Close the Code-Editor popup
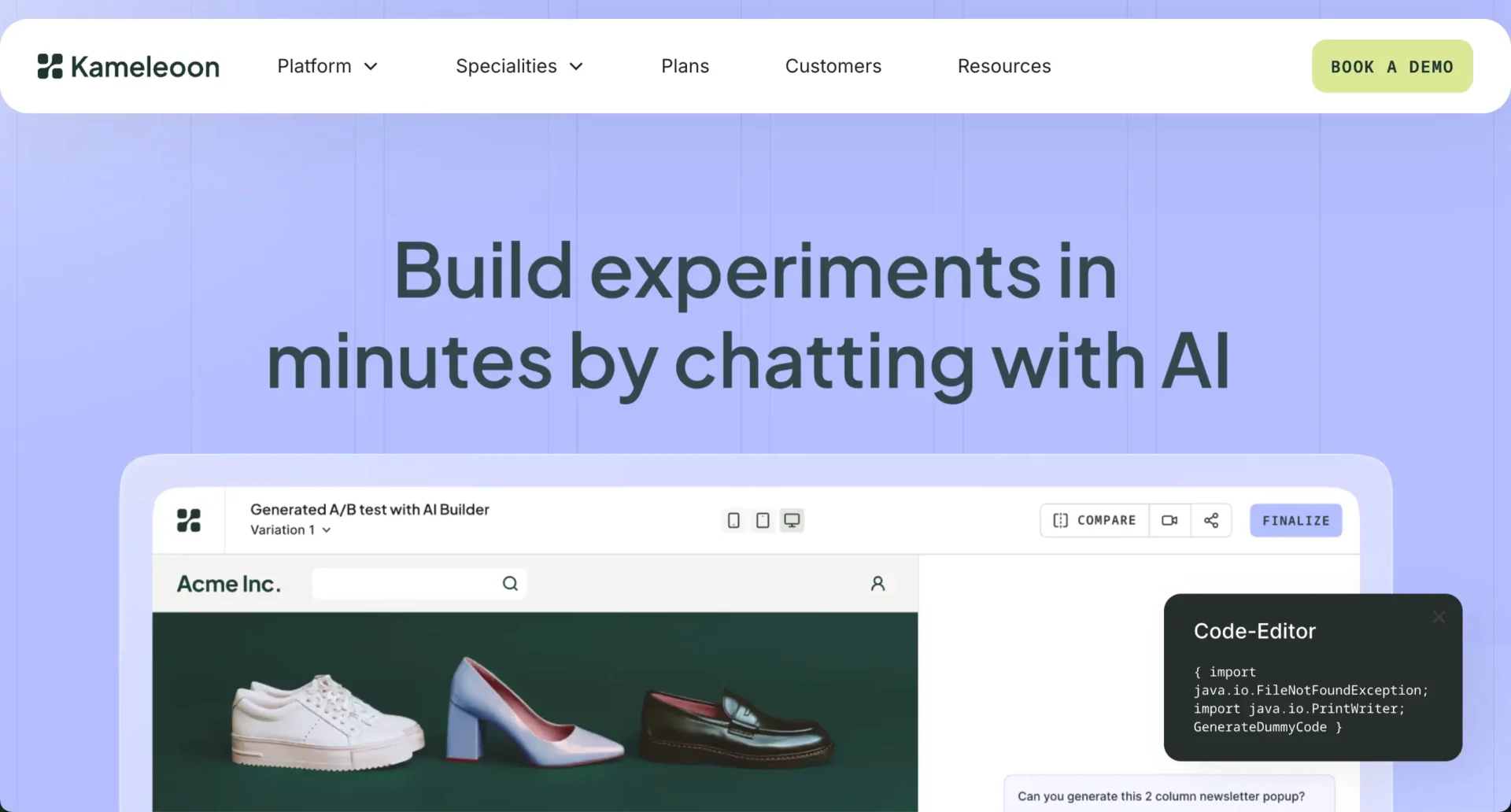The height and width of the screenshot is (812, 1511). pos(1439,618)
